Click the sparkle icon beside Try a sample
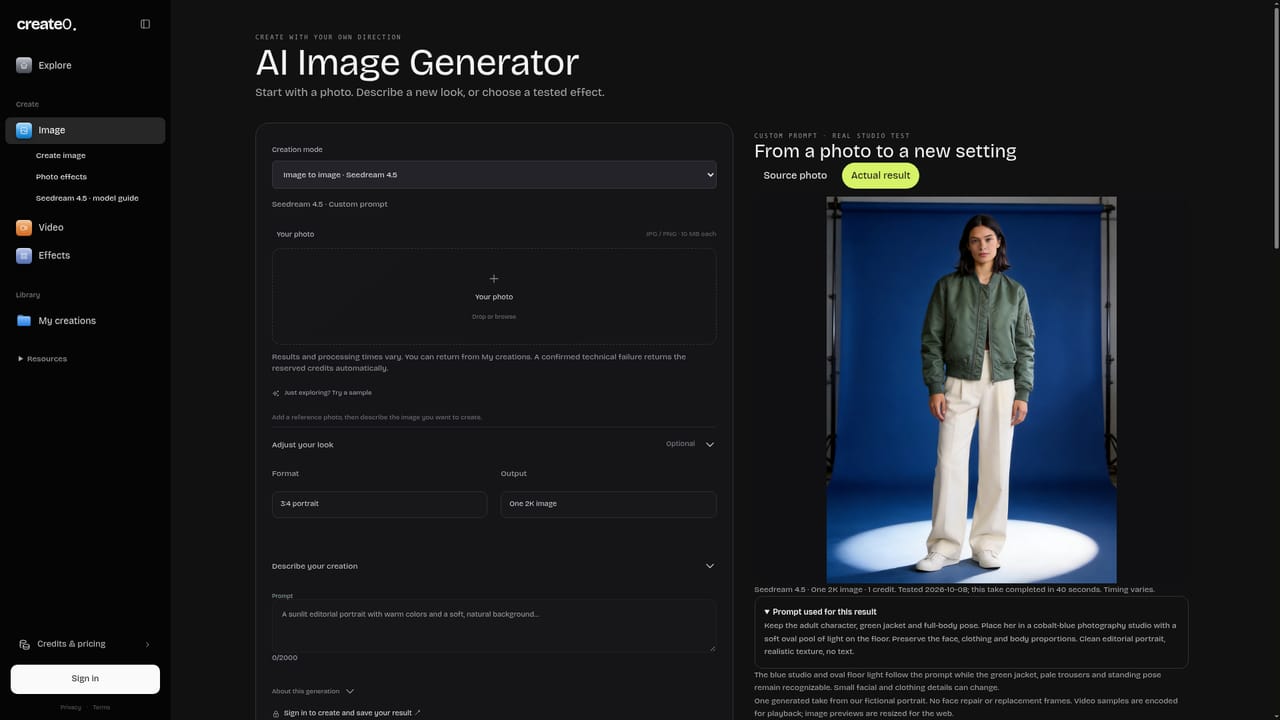Screen dimensions: 1280x720 click(276, 393)
